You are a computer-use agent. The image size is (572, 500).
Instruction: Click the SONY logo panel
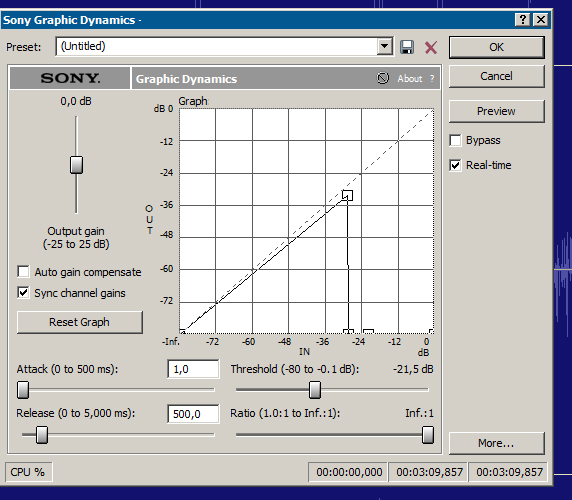pos(70,78)
